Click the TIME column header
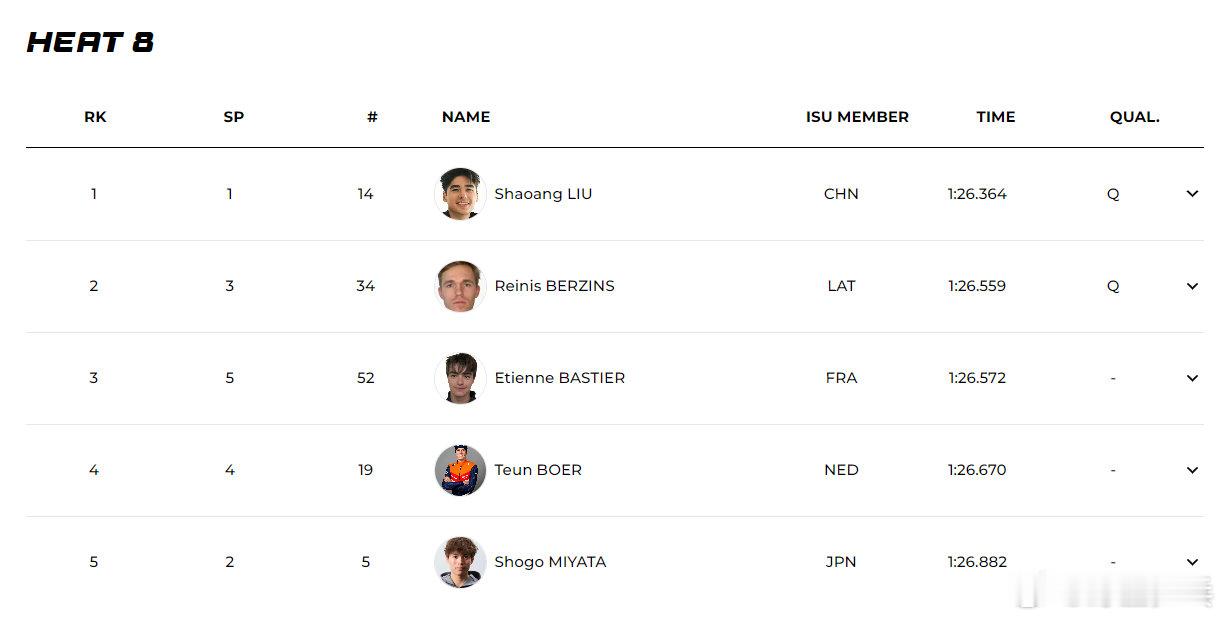The image size is (1225, 620). pyautogui.click(x=995, y=117)
